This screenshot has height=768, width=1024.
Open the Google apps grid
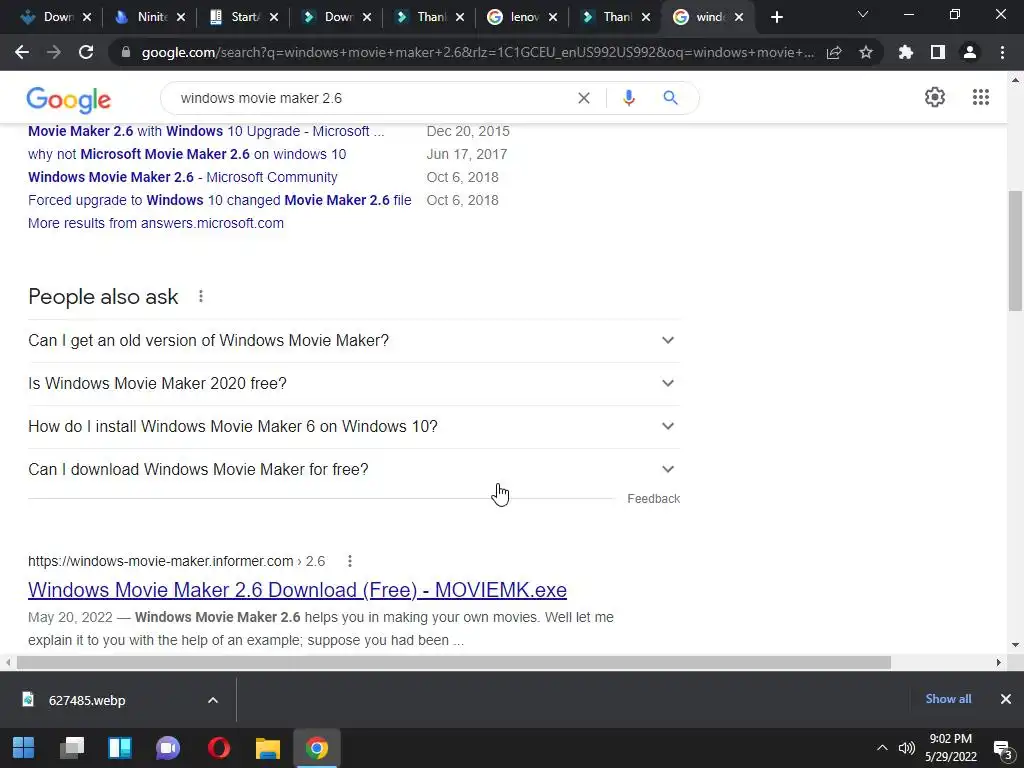click(980, 97)
